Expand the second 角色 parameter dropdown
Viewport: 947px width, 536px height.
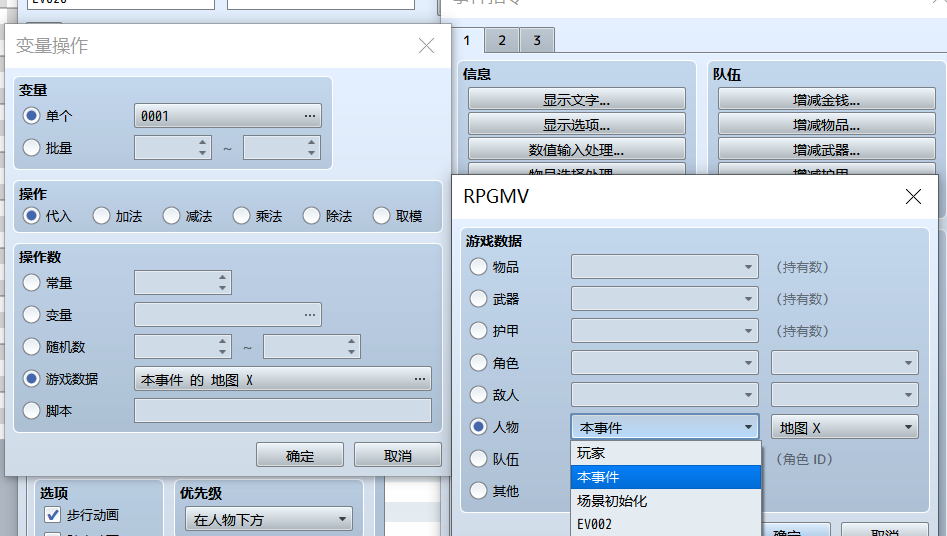tap(845, 363)
